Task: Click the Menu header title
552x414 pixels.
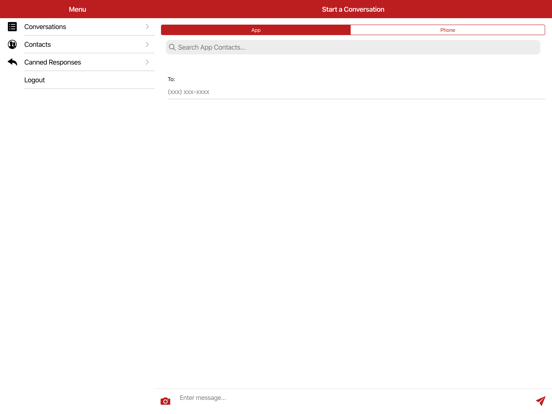Action: [77, 10]
